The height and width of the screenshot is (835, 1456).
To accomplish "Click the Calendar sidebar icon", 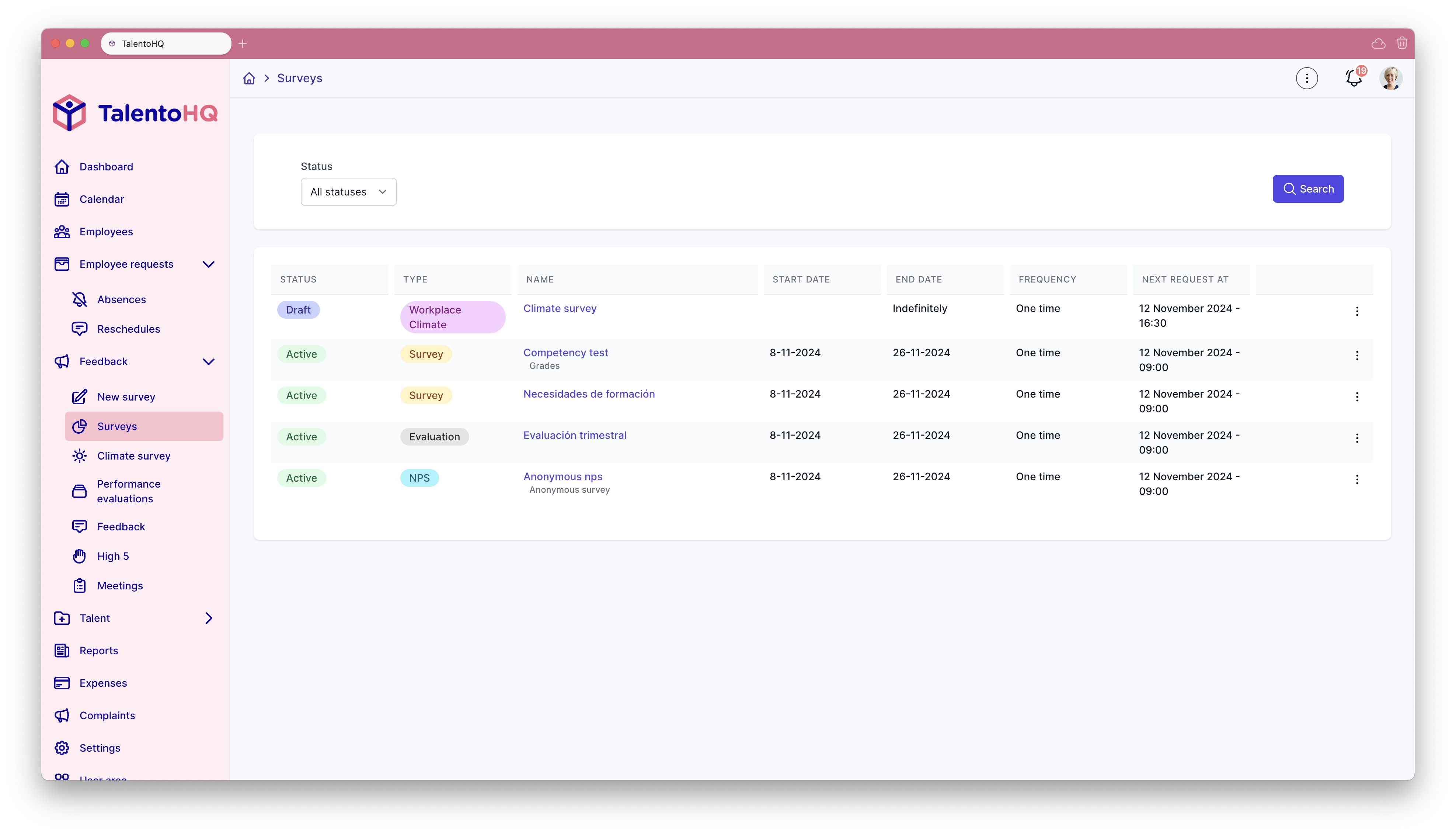I will 62,199.
